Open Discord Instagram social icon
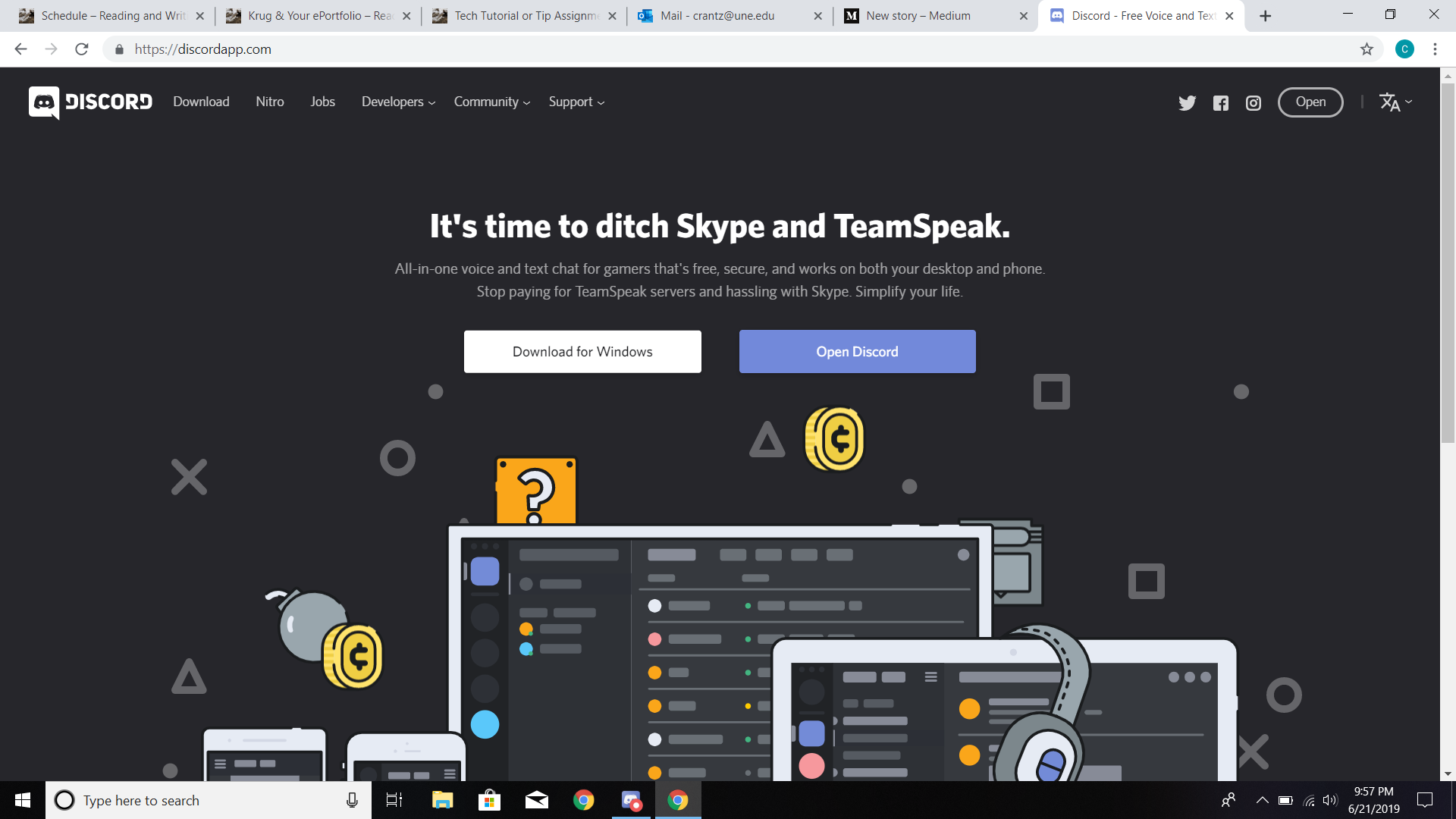 1253,102
